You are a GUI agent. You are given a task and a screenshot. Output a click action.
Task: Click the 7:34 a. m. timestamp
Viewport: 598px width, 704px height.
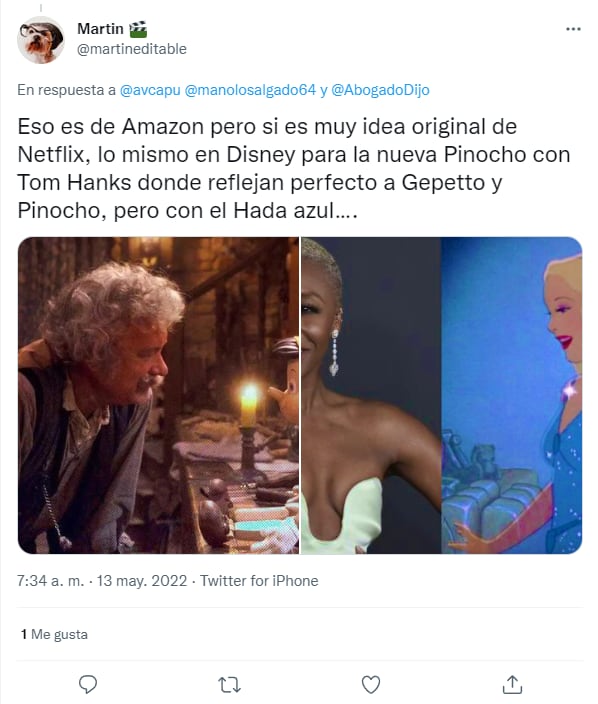click(x=50, y=581)
